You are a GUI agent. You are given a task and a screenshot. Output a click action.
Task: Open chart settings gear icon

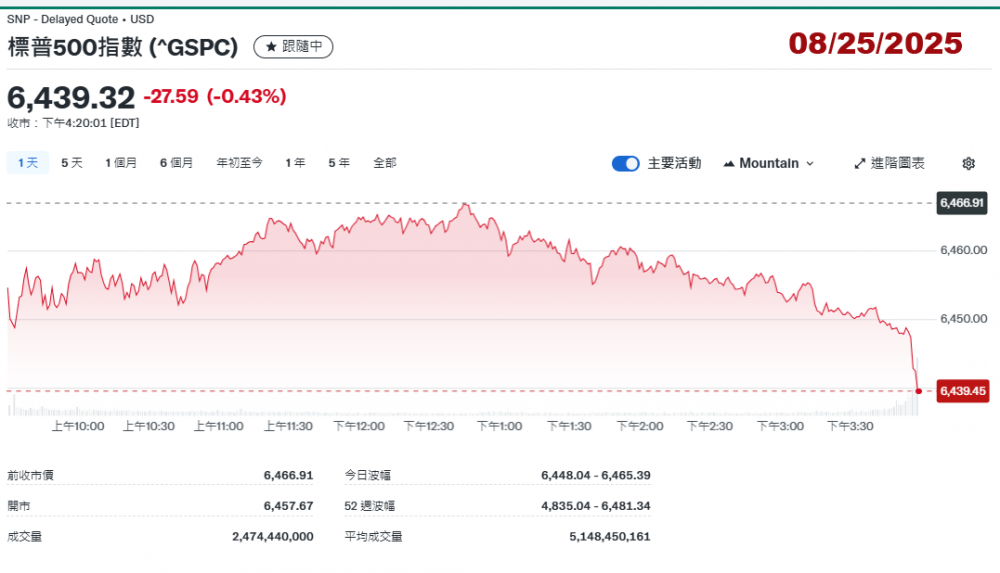click(x=968, y=164)
